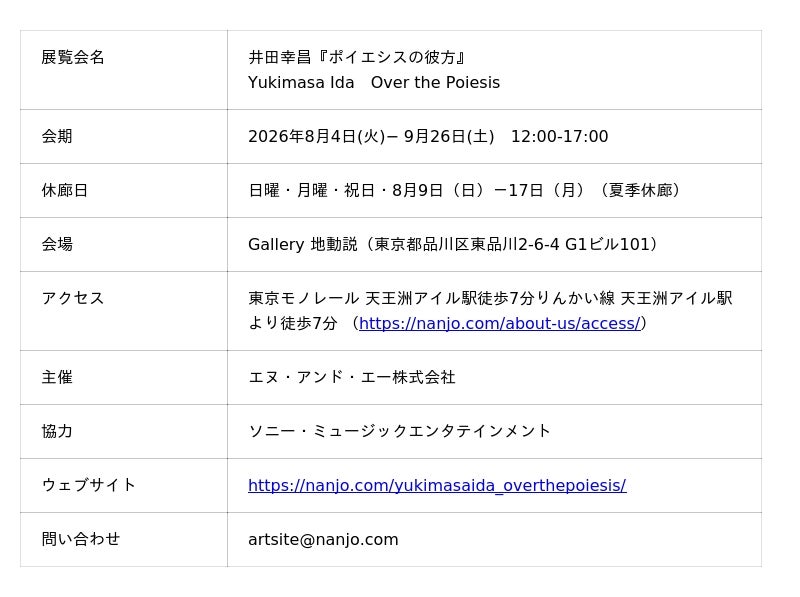800x597 pixels.
Task: Click the 会期 row label
Action: [57, 136]
